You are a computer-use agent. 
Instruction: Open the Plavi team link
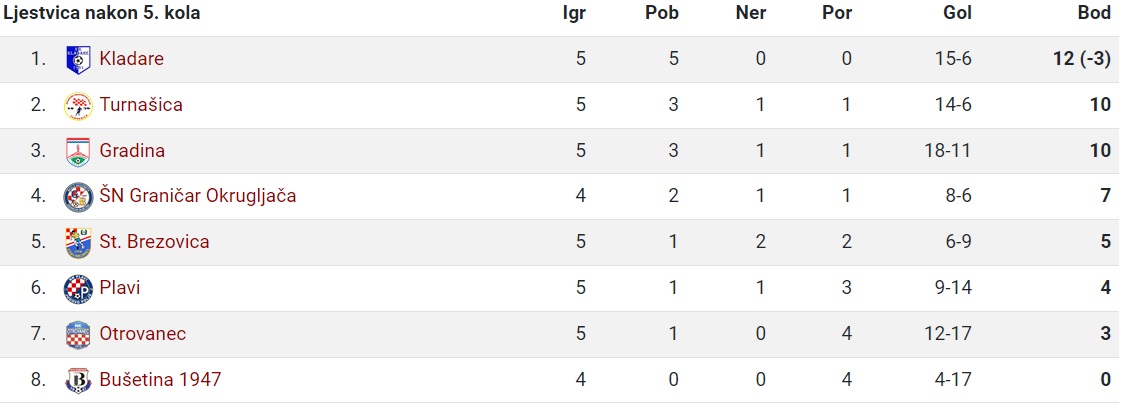120,288
